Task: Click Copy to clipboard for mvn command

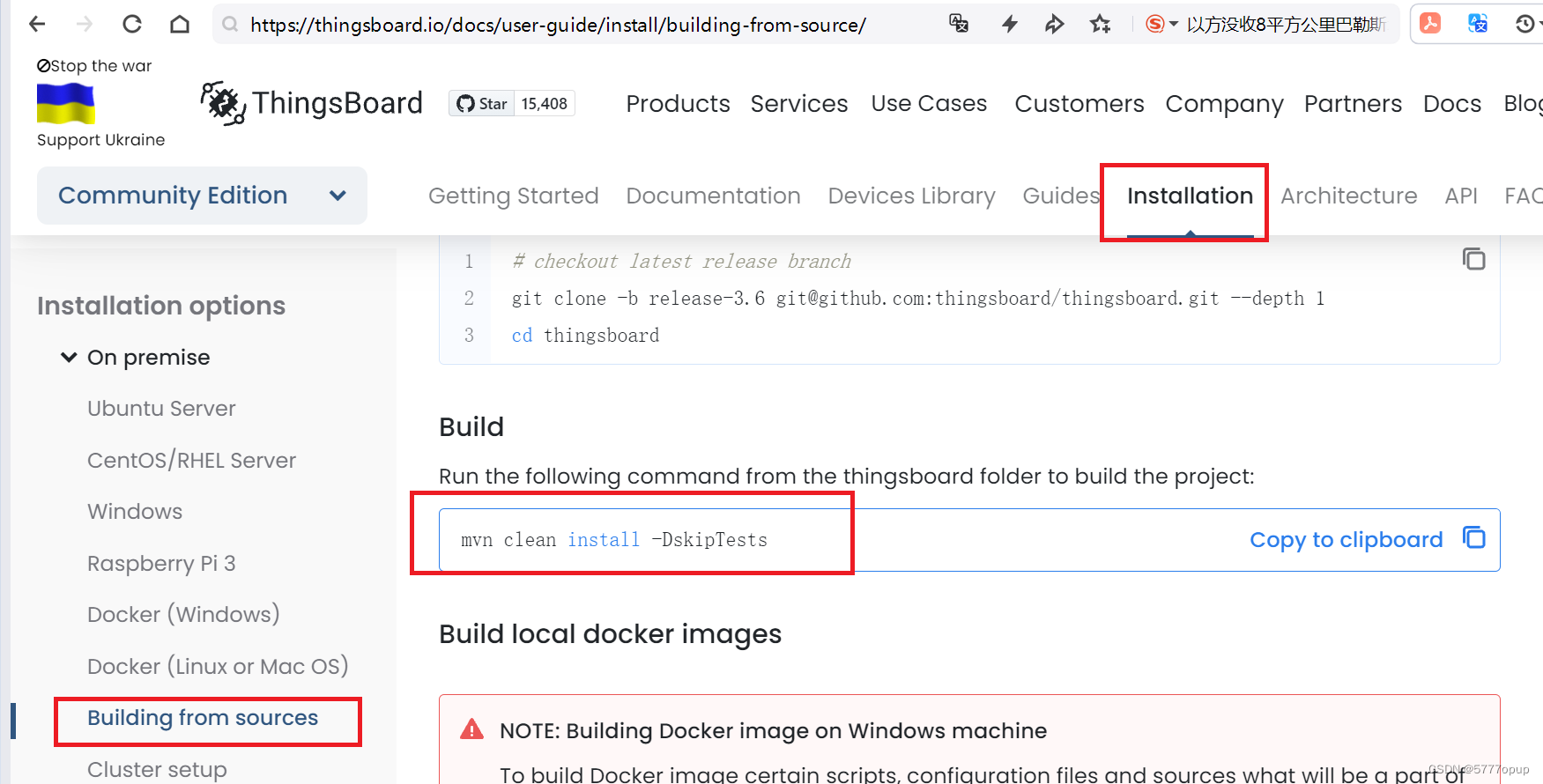Action: coord(1367,539)
